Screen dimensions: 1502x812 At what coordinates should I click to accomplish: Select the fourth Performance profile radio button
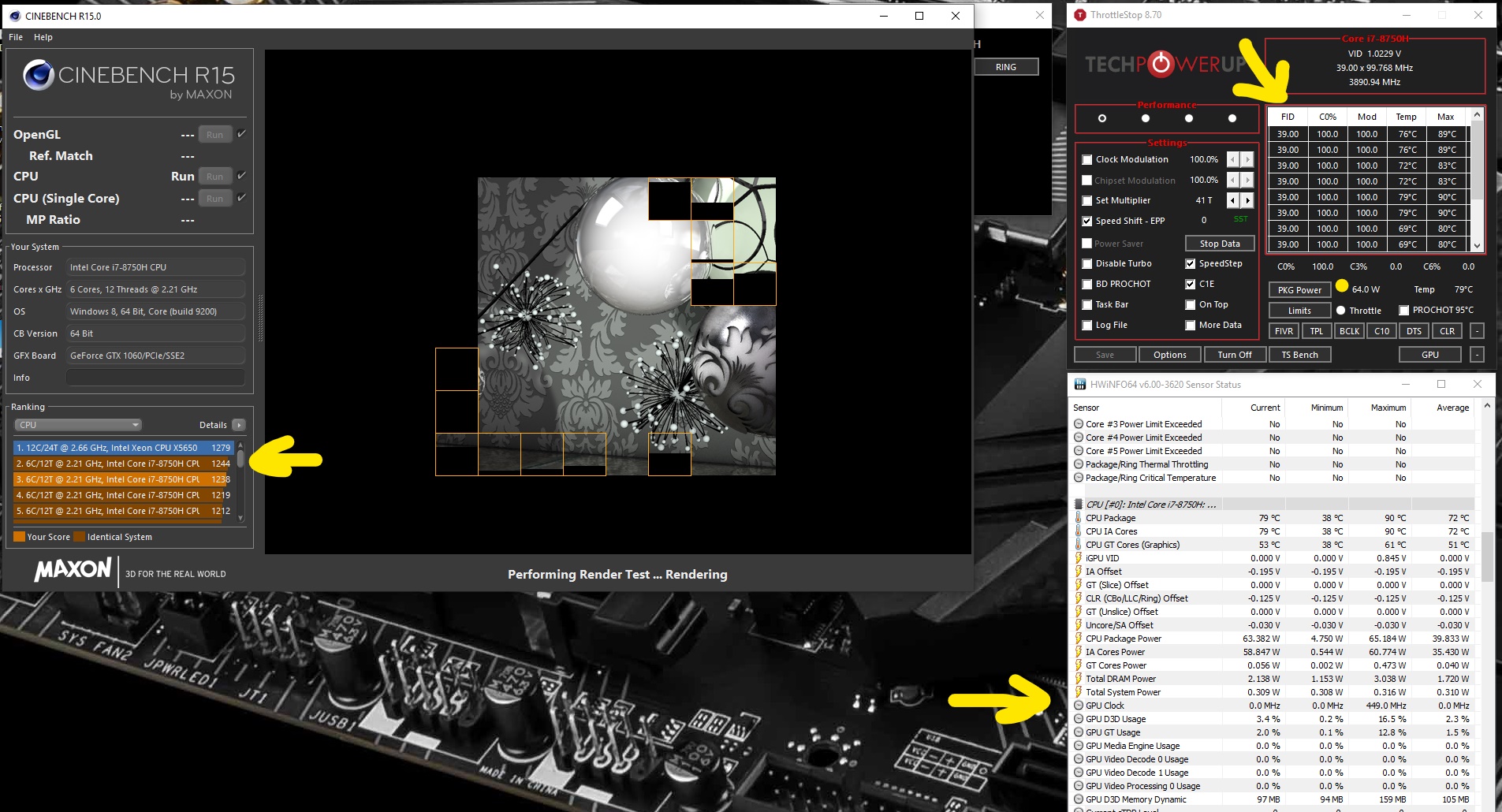pyautogui.click(x=1232, y=118)
